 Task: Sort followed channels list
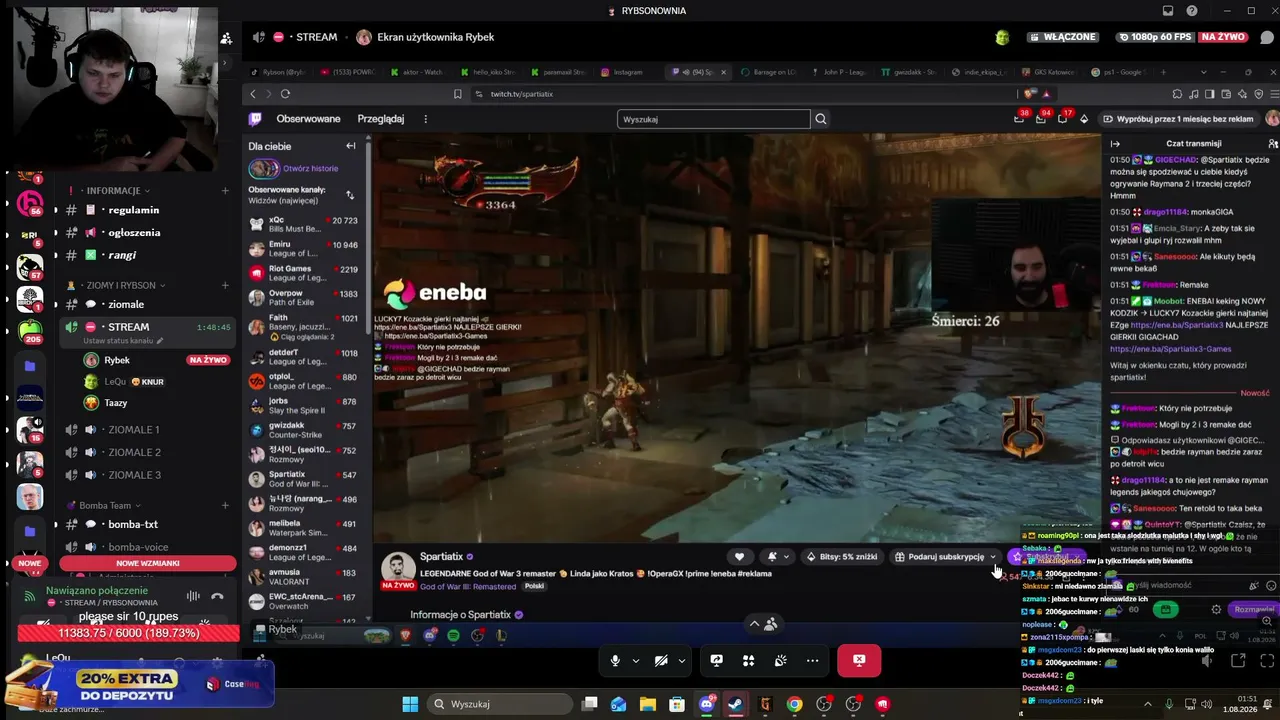(350, 195)
